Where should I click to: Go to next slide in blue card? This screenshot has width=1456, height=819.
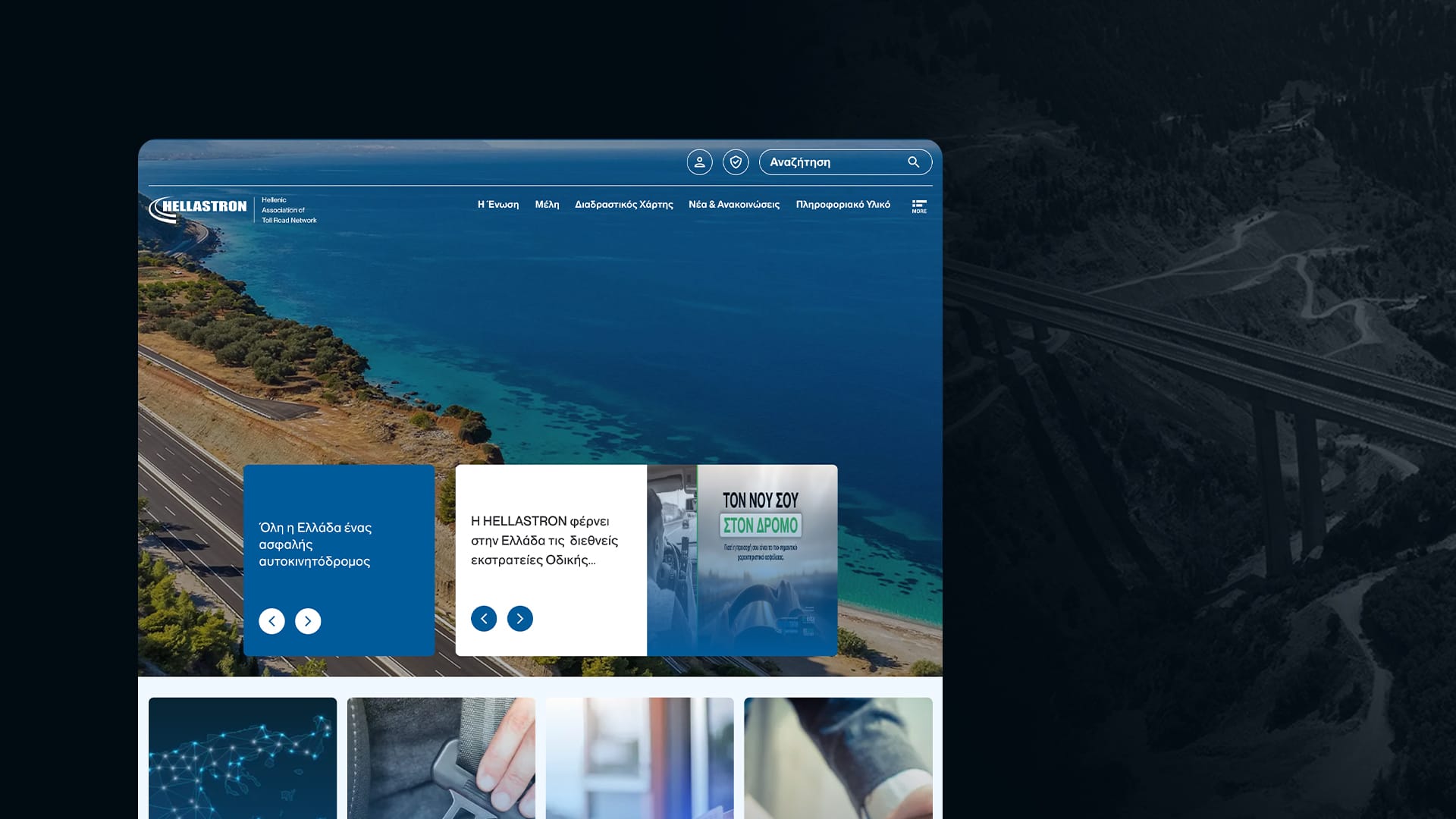pyautogui.click(x=308, y=621)
